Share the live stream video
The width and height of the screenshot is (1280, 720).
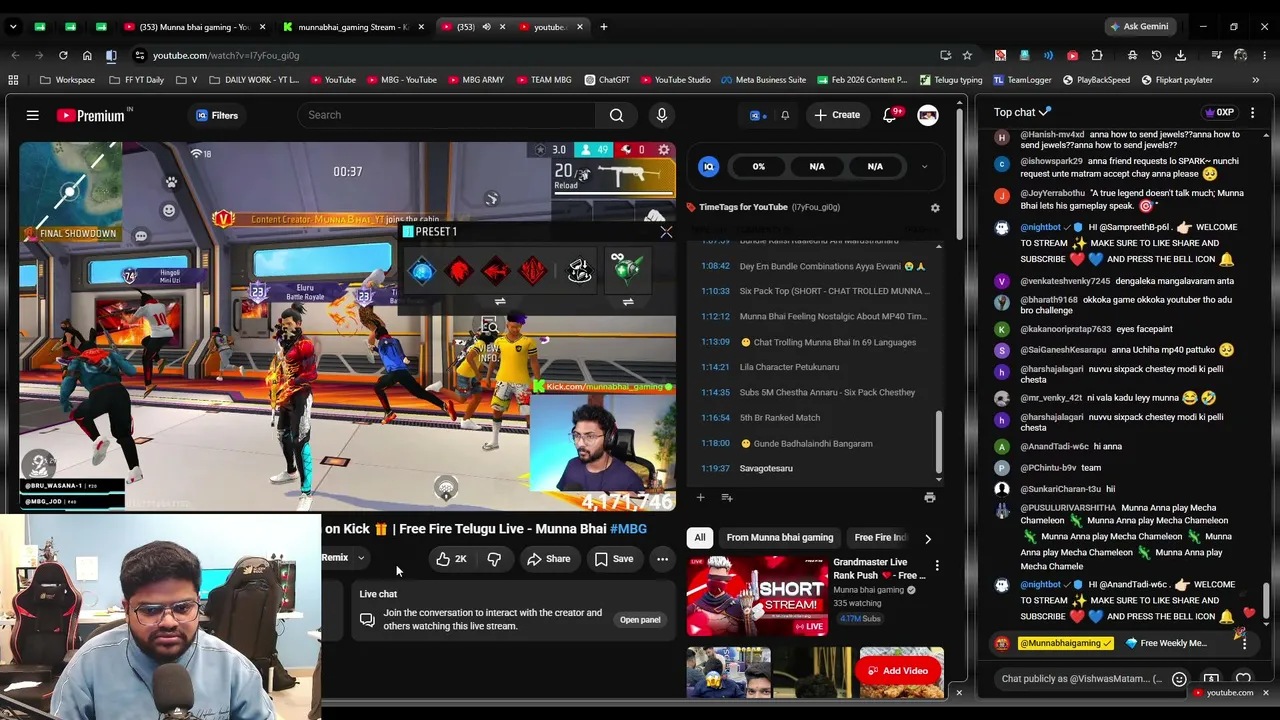pyautogui.click(x=549, y=559)
